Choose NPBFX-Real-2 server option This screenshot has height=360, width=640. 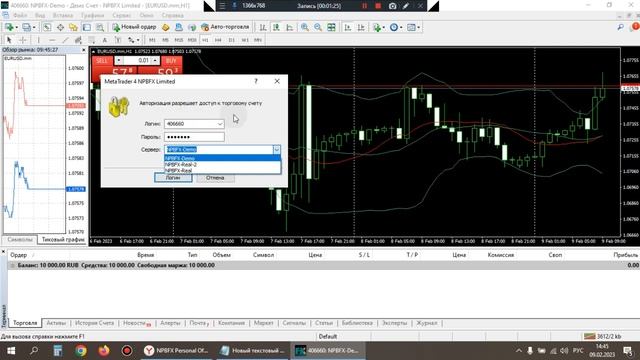coord(222,164)
